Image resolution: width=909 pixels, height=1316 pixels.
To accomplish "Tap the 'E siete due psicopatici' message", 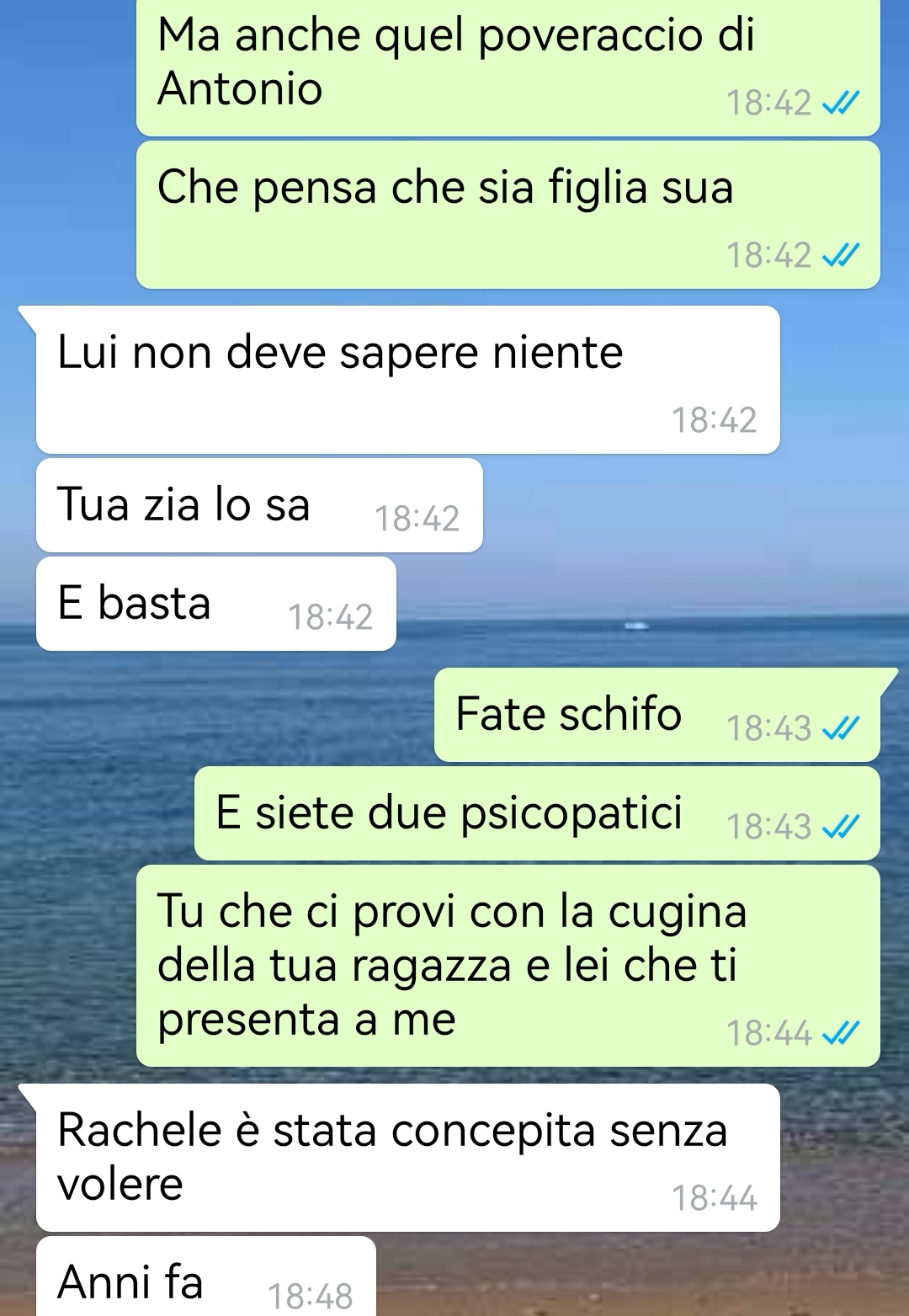I will pos(537,813).
